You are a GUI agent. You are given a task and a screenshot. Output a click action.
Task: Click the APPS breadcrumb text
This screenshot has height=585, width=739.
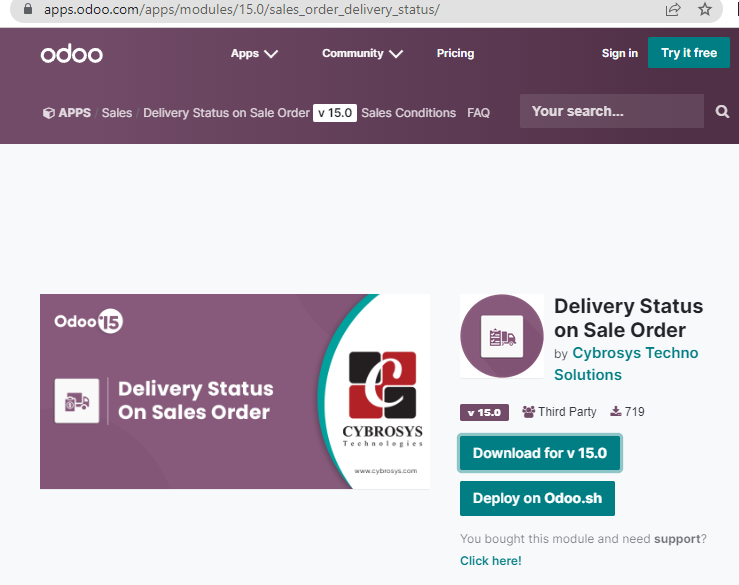[74, 113]
